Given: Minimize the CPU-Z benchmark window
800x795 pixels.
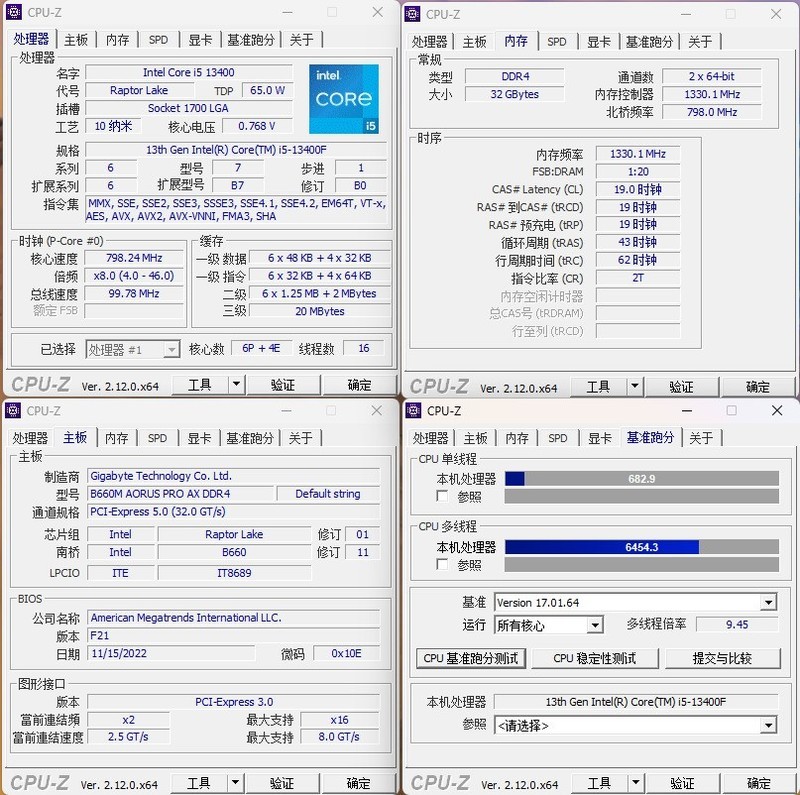Looking at the screenshot, I should click(x=687, y=410).
